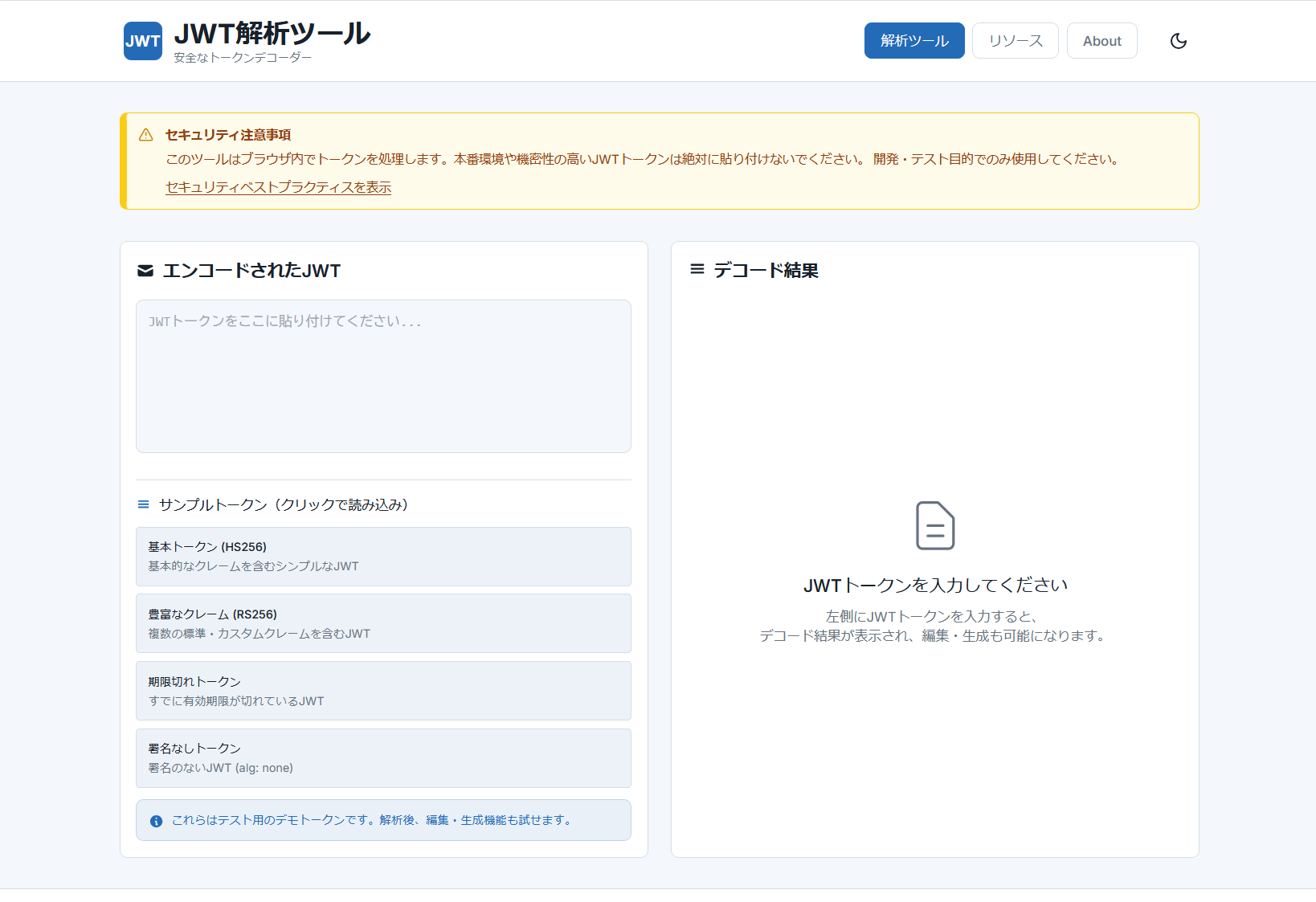
Task: Click the JWT解析ツール title text
Action: 272,34
